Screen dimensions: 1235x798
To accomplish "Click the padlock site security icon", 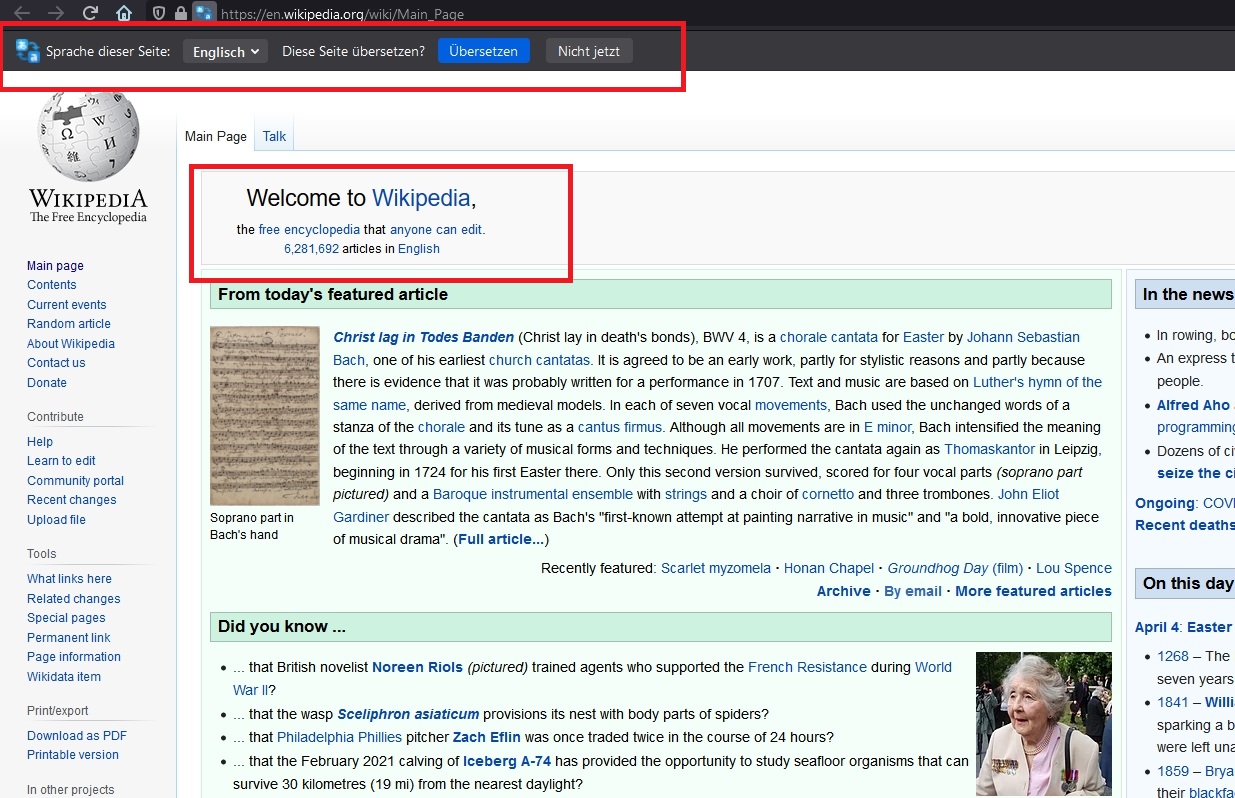I will click(180, 13).
